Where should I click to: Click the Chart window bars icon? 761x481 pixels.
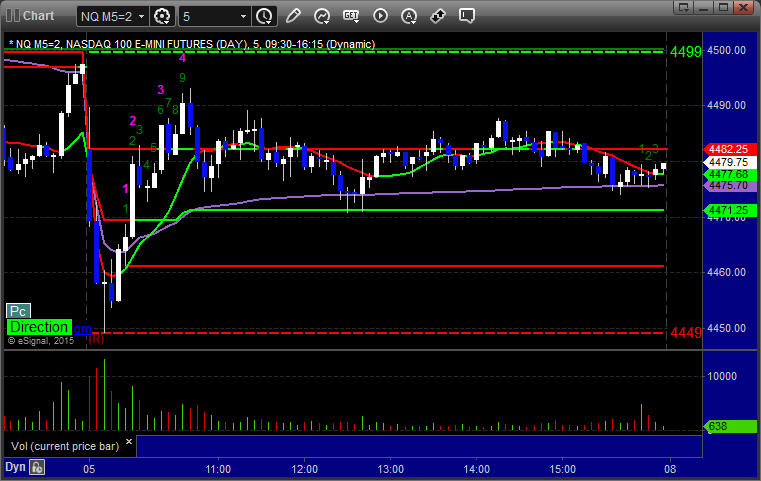pos(13,16)
